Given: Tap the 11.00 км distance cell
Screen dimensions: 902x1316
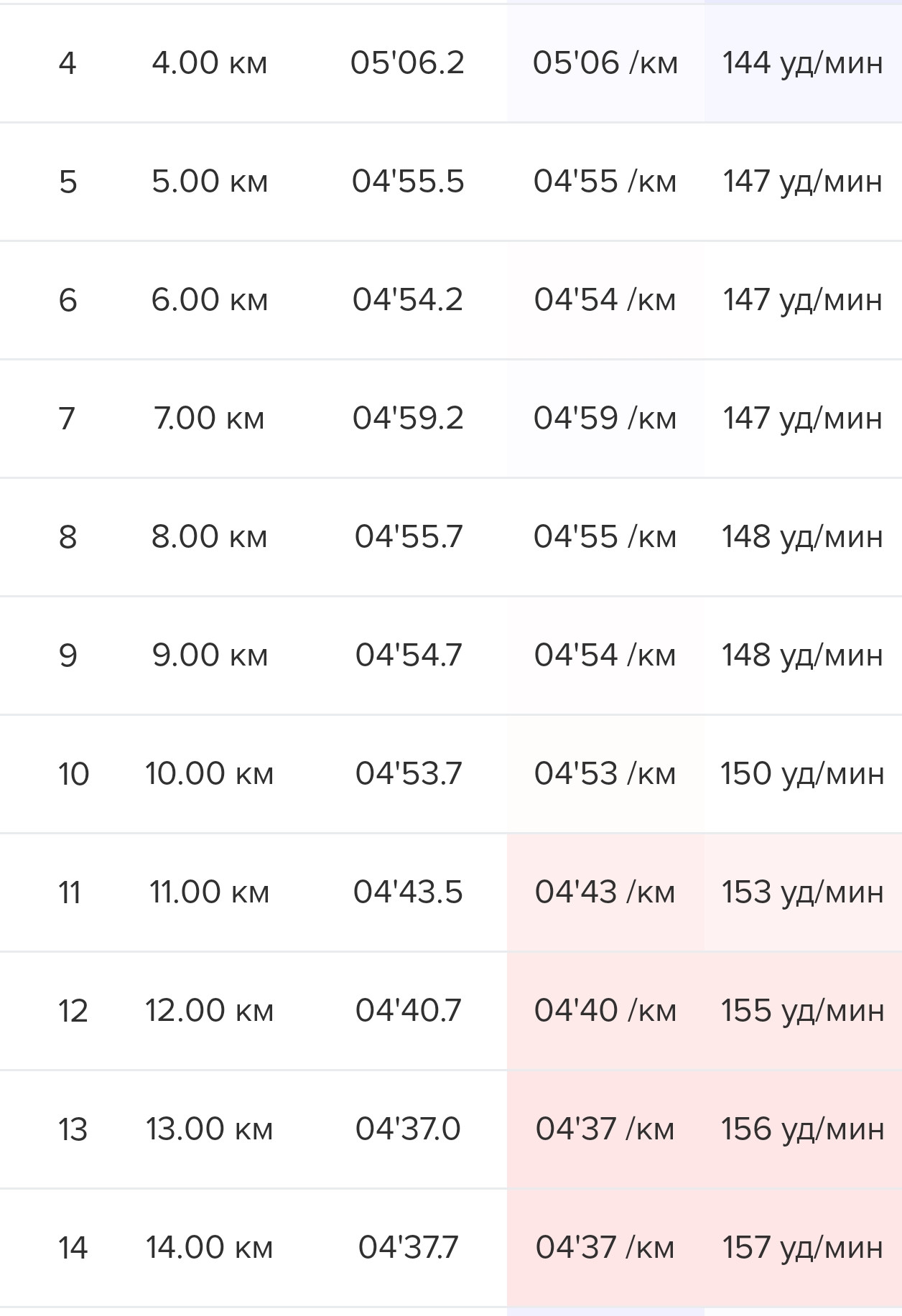Looking at the screenshot, I should coord(210,892).
